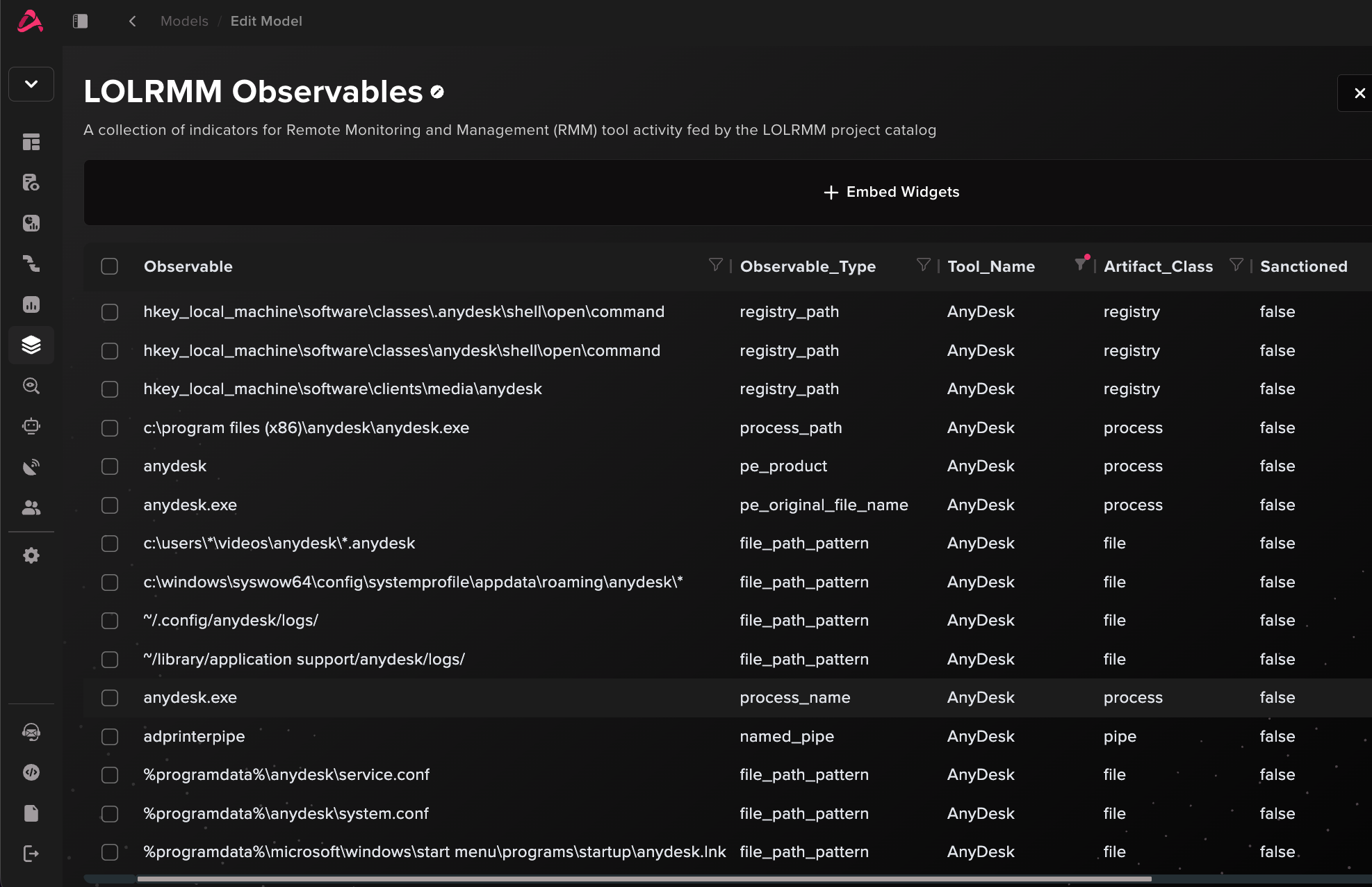
Task: Open the bar chart icon in sidebar
Action: (31, 304)
